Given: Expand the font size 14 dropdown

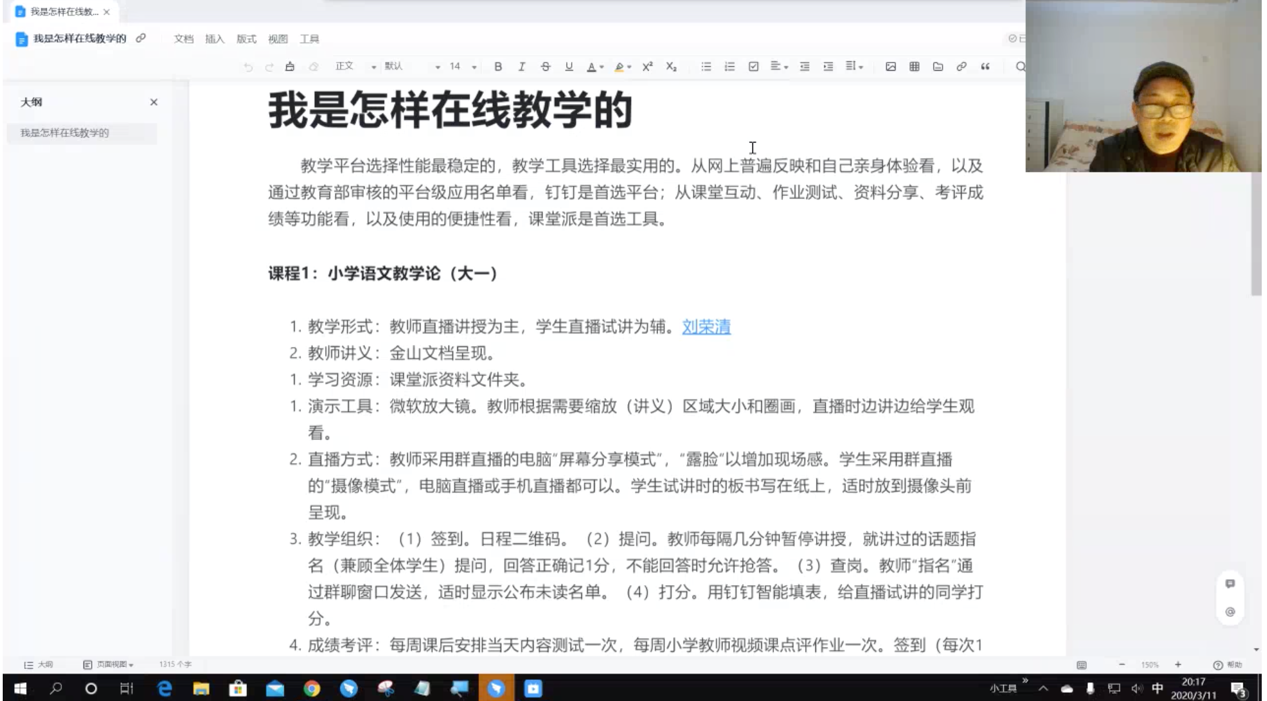Looking at the screenshot, I should click(x=462, y=67).
